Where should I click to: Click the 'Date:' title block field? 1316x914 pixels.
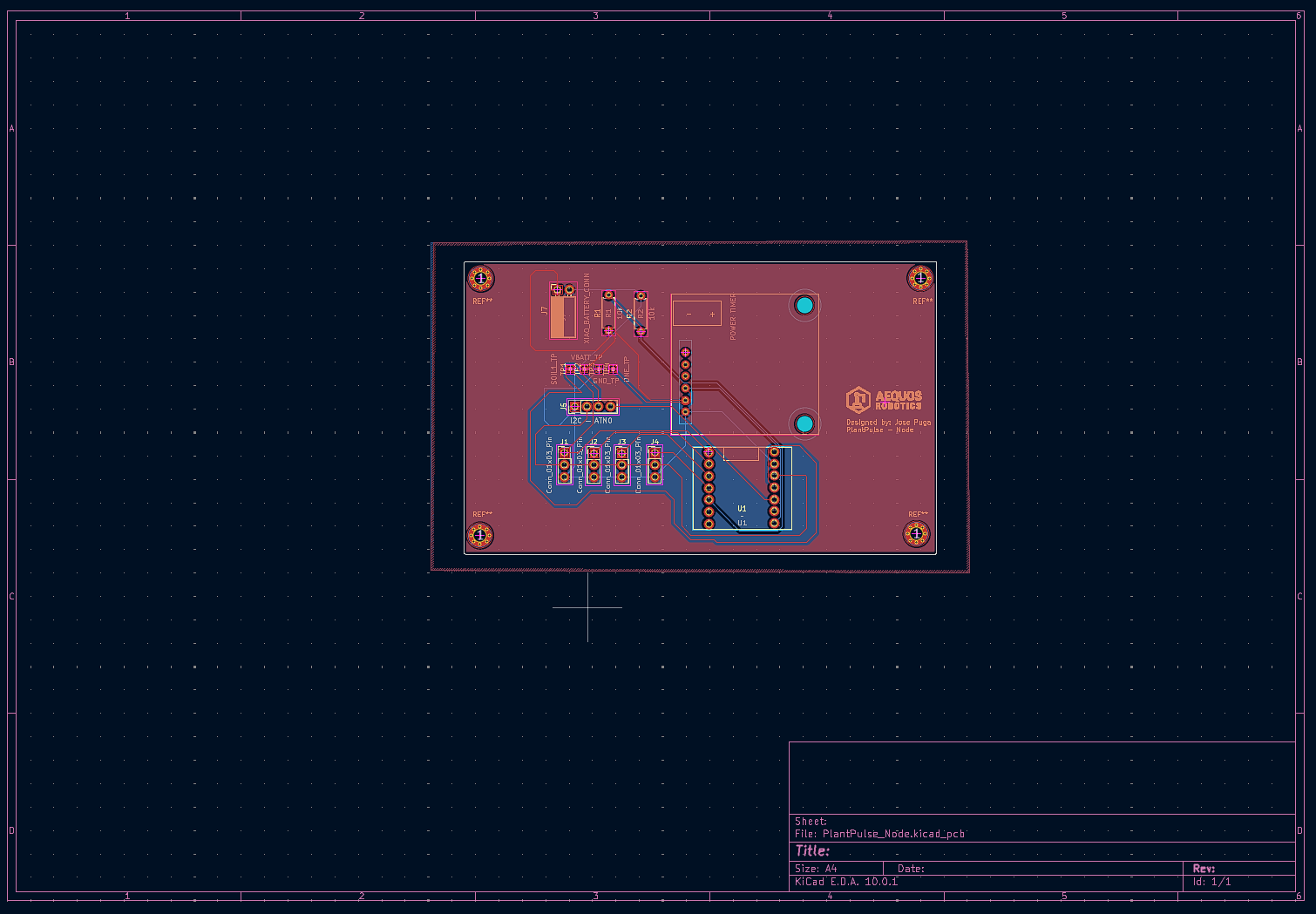click(x=911, y=869)
